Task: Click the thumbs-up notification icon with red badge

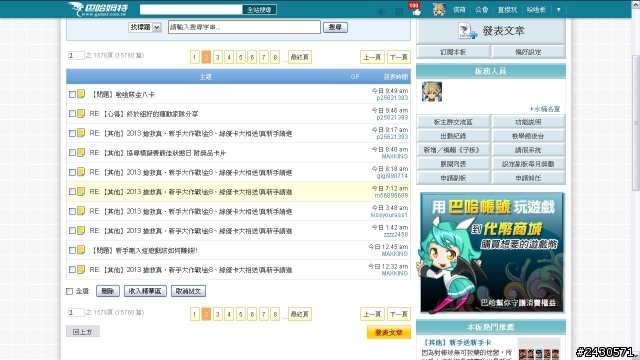Action: [x=415, y=9]
